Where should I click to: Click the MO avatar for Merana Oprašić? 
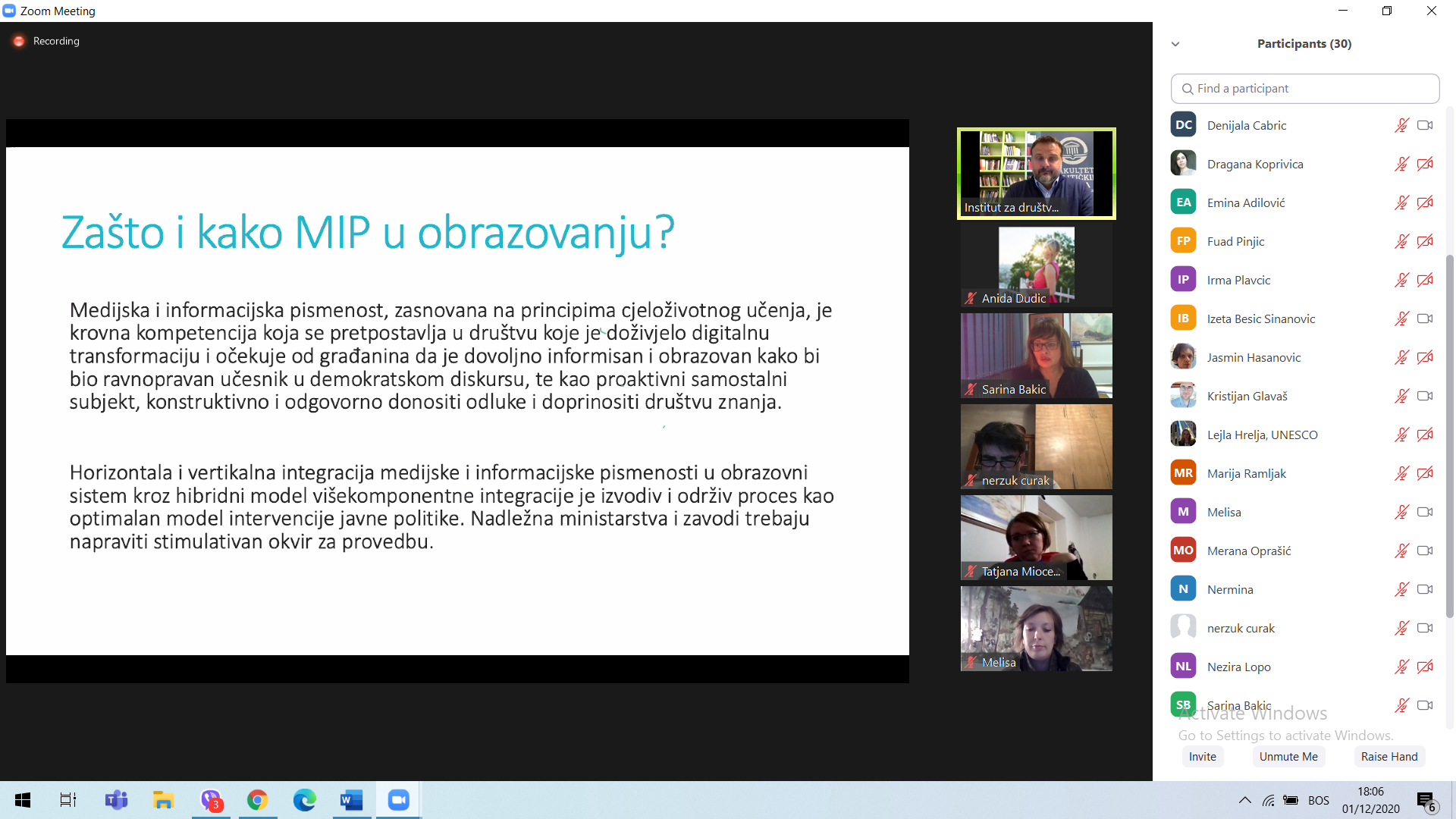coord(1183,551)
